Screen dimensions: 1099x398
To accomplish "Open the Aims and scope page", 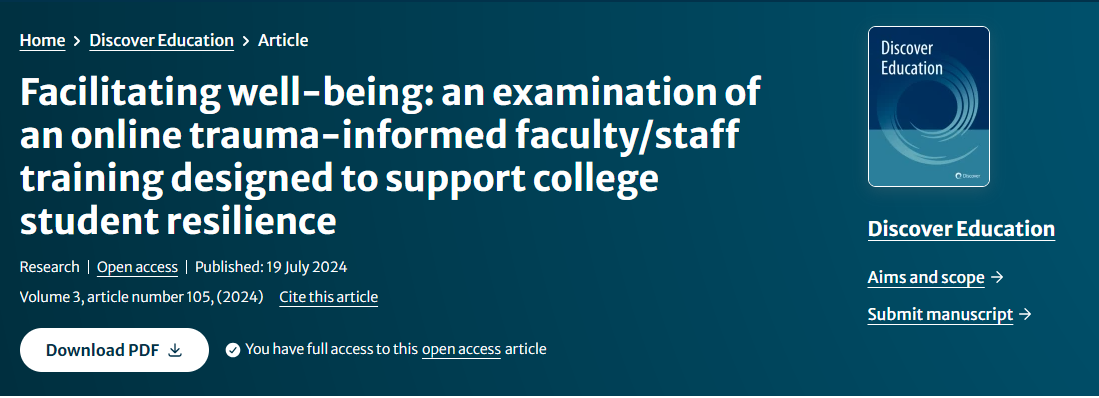I will 926,277.
